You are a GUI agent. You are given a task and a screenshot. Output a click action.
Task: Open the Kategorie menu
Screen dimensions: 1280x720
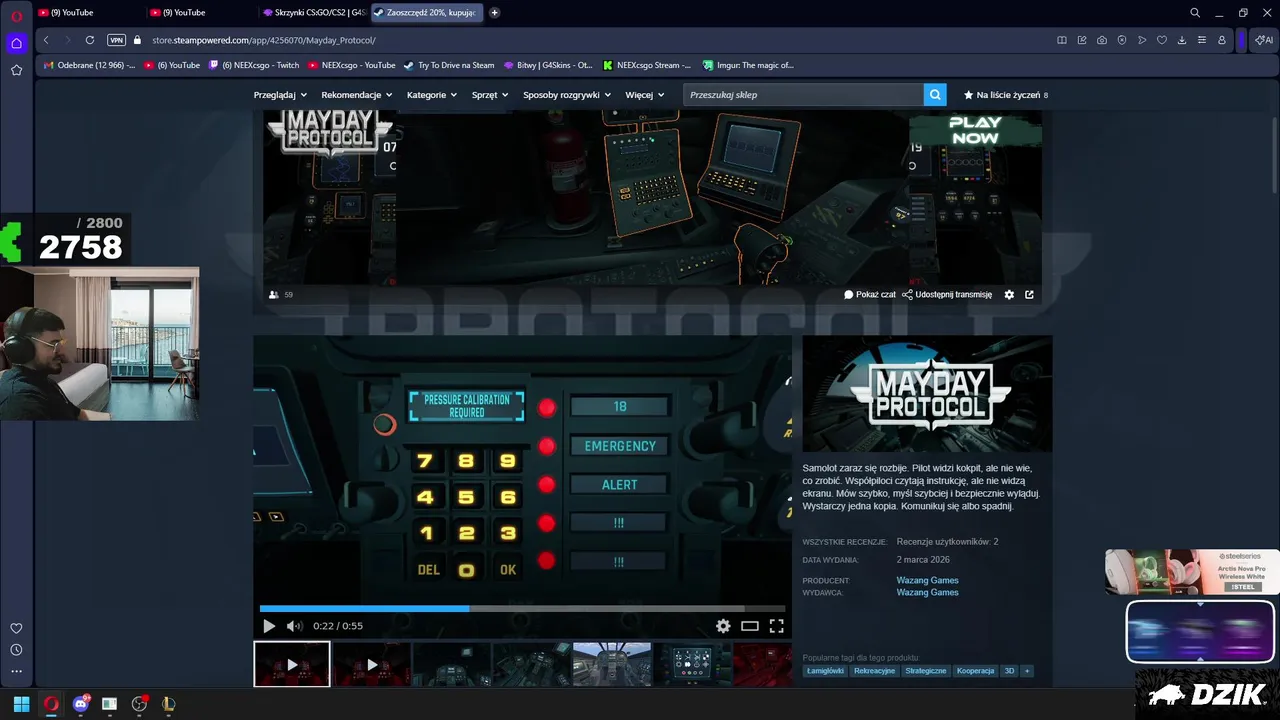(432, 95)
